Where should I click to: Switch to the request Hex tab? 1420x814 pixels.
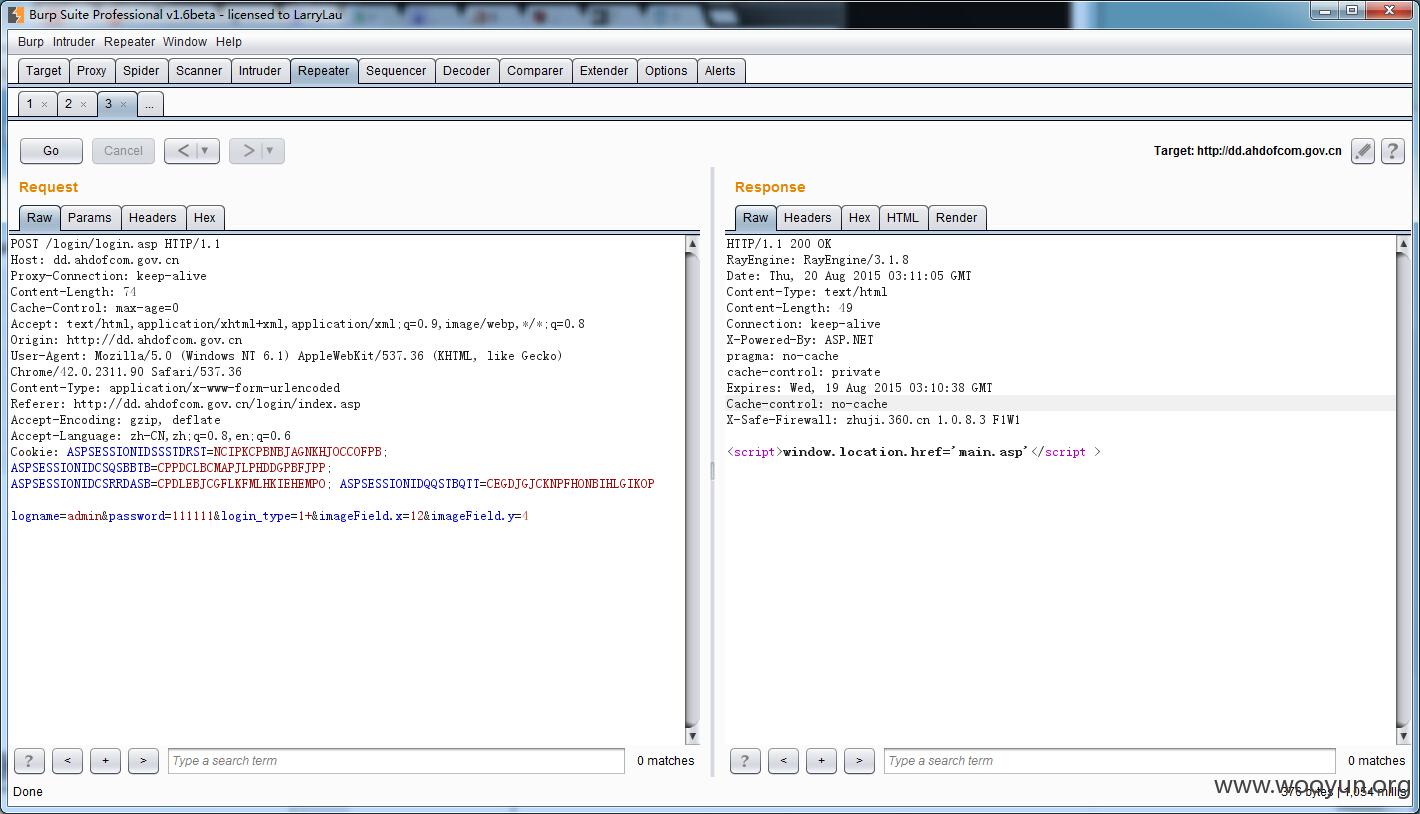205,218
